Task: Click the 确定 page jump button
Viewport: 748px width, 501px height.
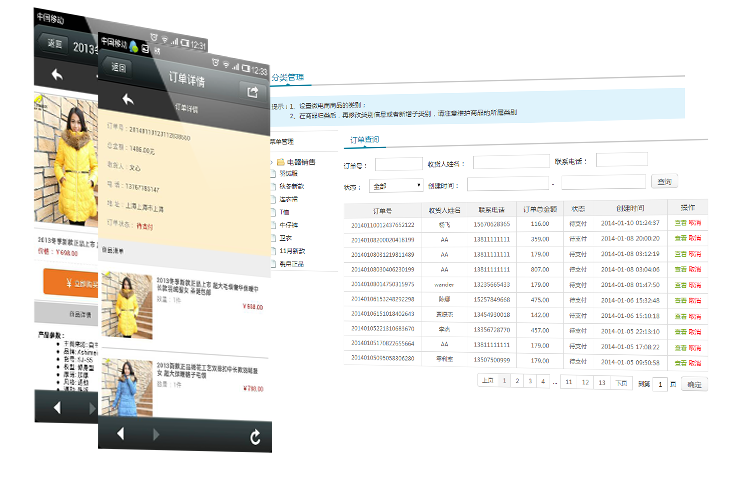Action: pyautogui.click(x=693, y=384)
